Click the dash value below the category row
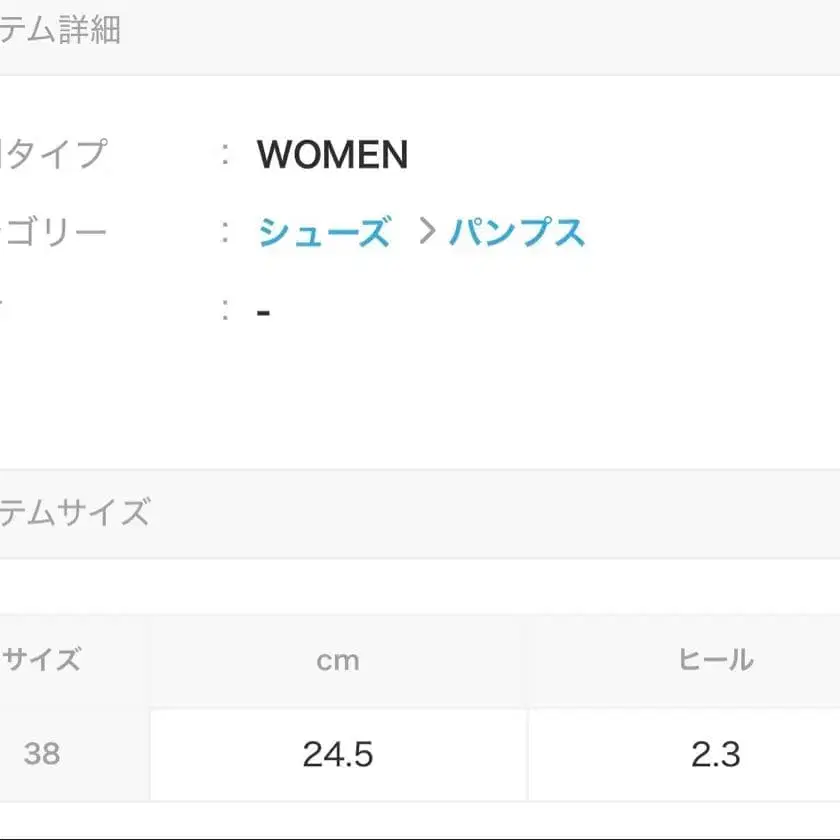This screenshot has height=840, width=840. tap(264, 312)
